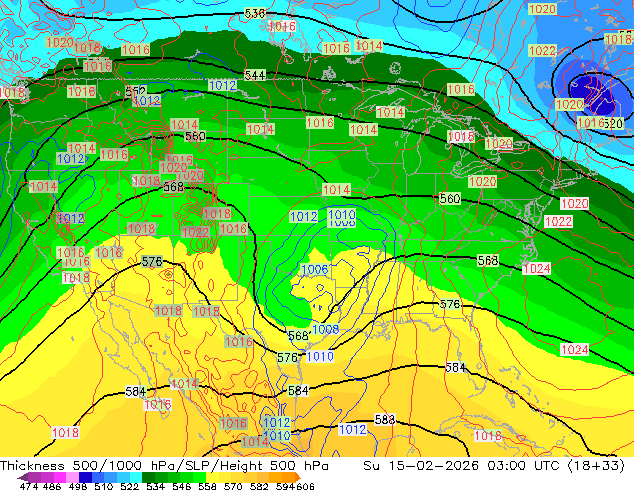Click the fully visible blue 1008 label
This screenshot has width=634, height=490.
325,329
